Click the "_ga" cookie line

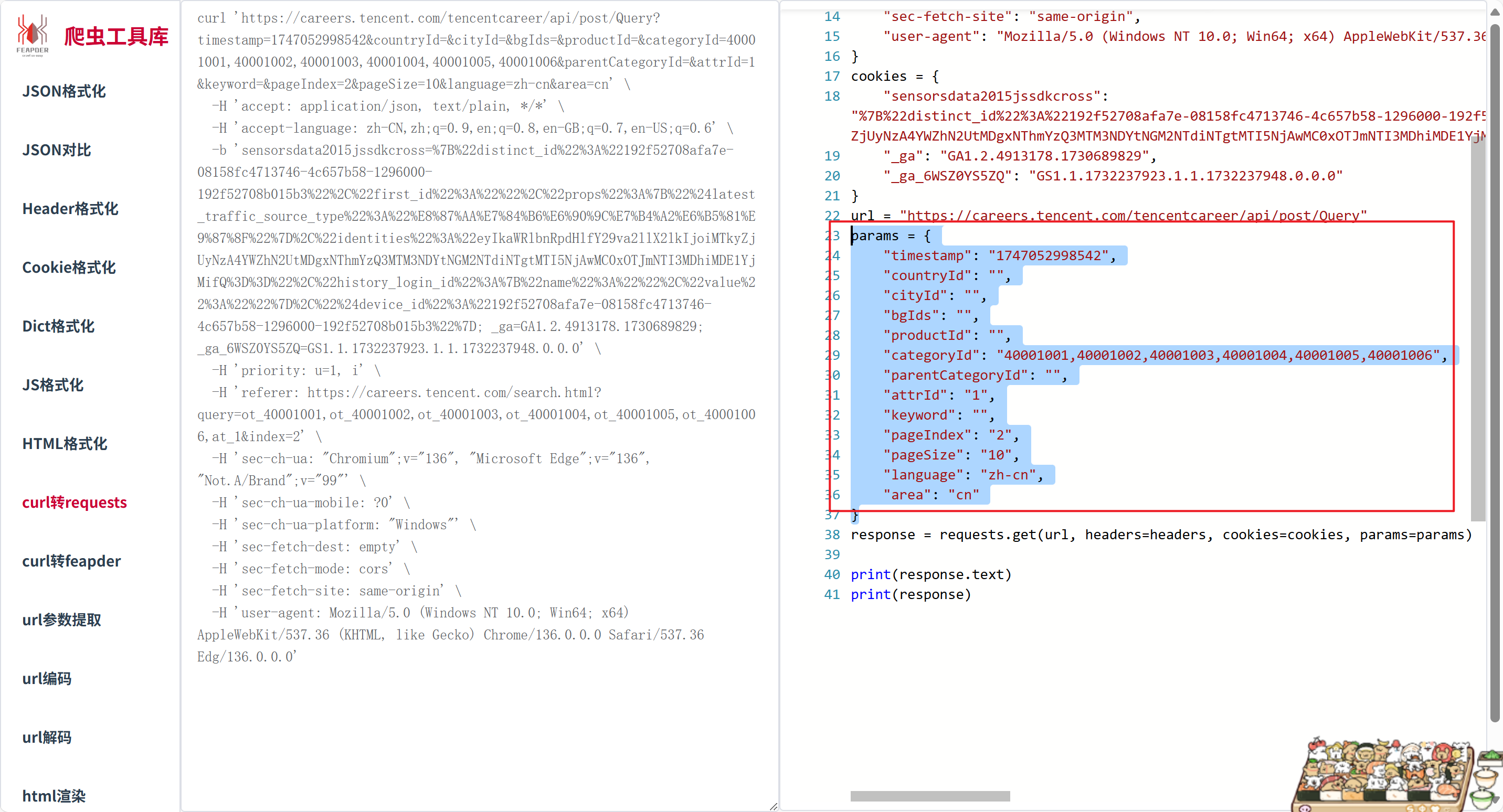(1020, 156)
